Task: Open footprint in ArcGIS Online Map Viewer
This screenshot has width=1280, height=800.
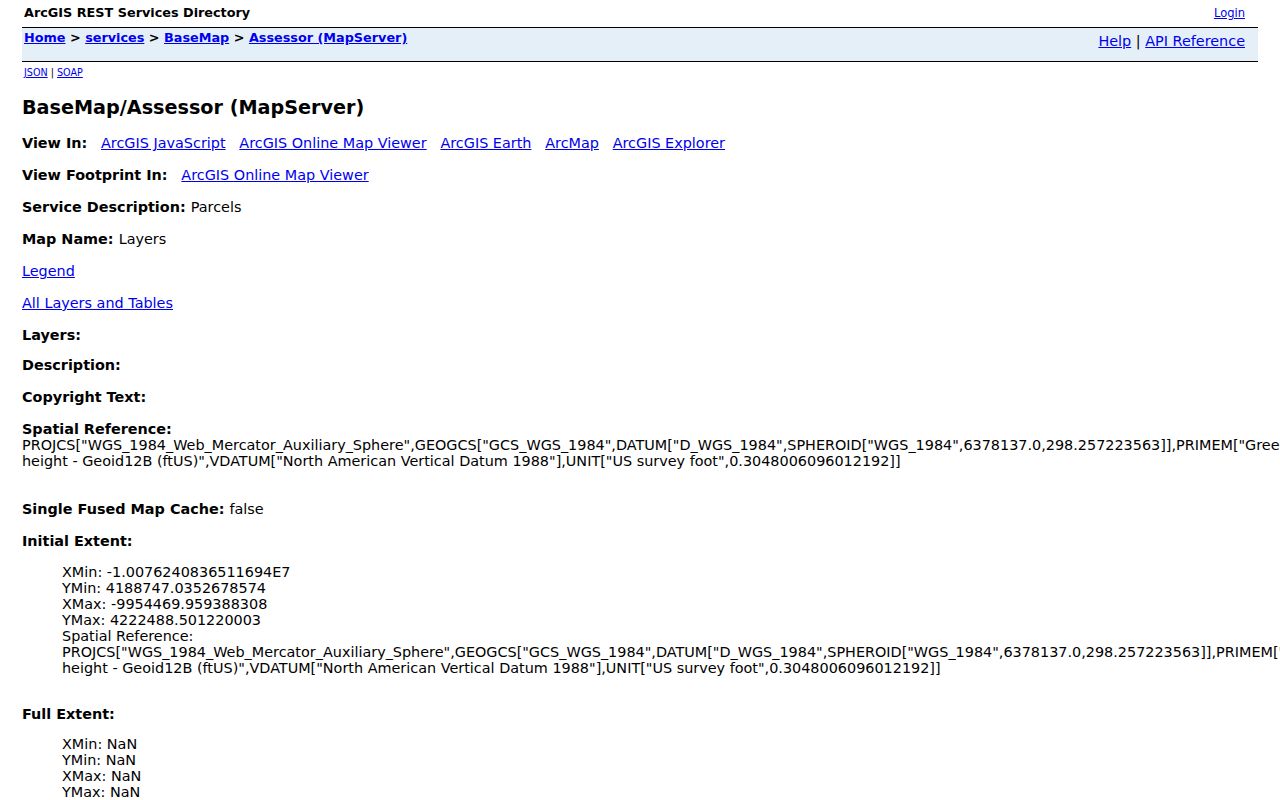Action: tap(275, 175)
